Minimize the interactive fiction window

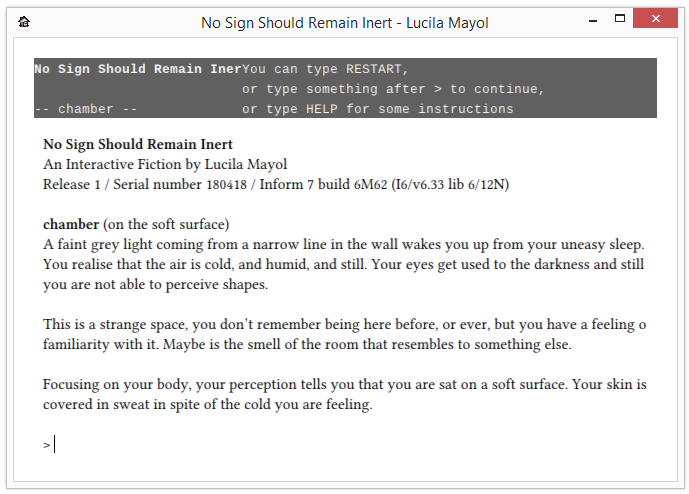(593, 21)
